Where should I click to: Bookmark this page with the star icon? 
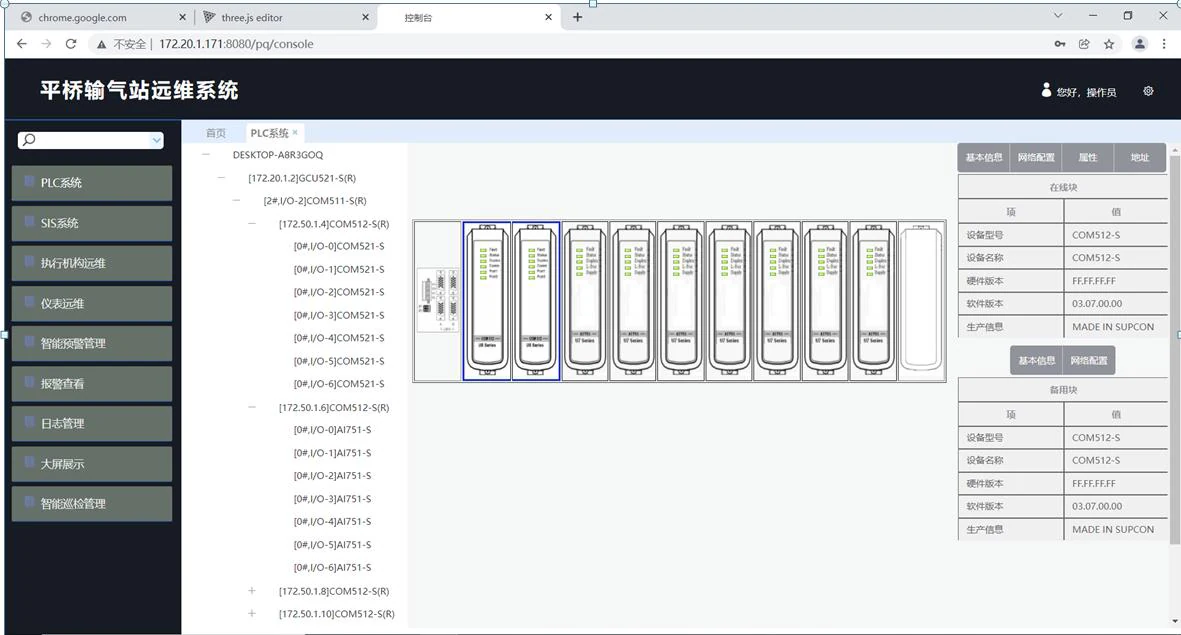coord(1109,44)
